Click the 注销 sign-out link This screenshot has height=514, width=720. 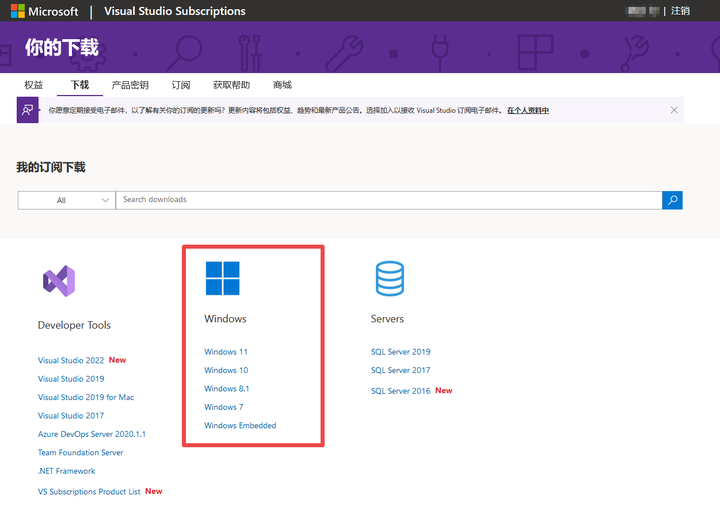680,11
